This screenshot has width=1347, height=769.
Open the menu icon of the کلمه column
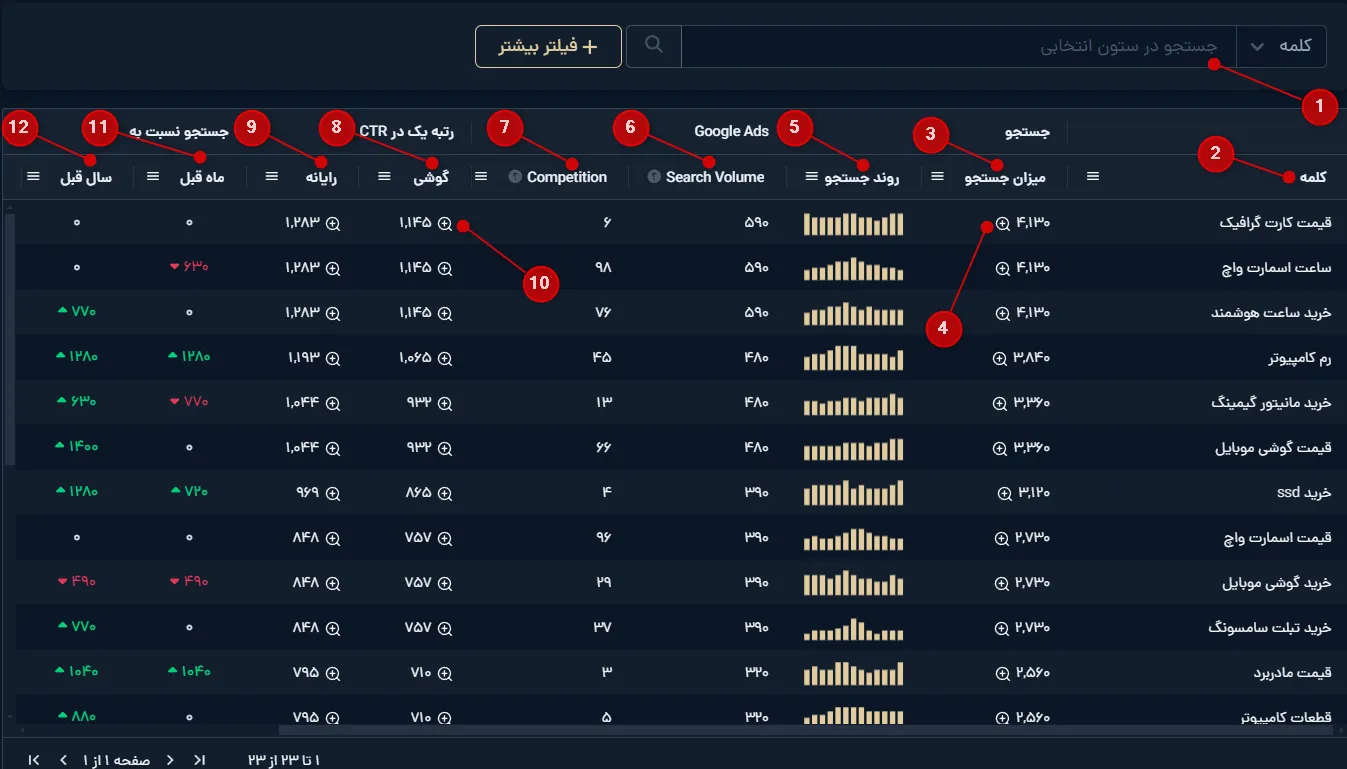pos(1093,177)
